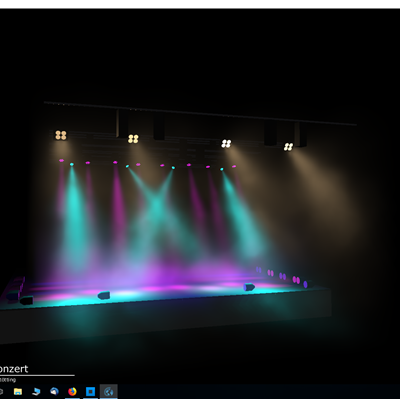
Task: Open the blue computer icon beside File Explorer
Action: tap(36, 391)
